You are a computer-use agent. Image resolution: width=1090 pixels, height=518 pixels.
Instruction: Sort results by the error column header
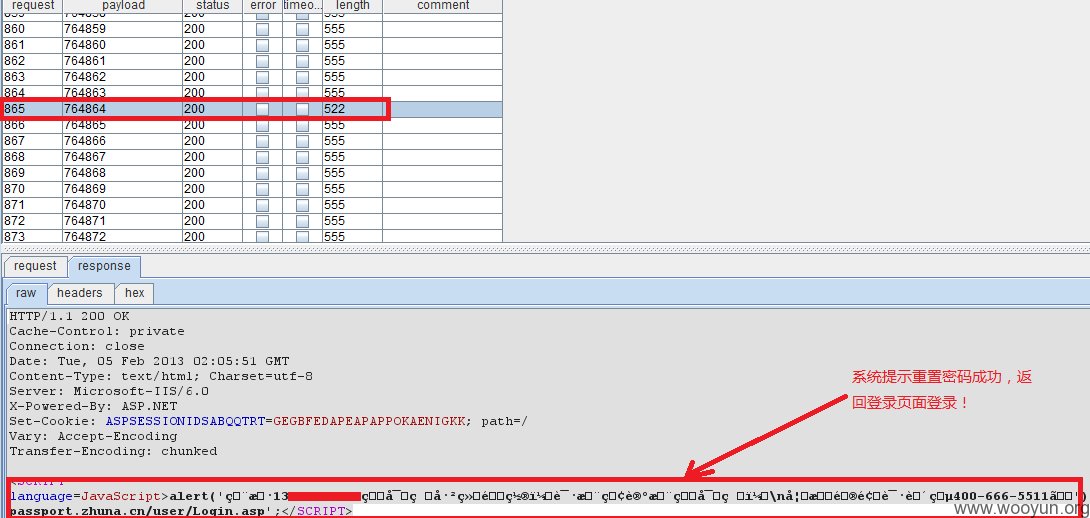(263, 6)
